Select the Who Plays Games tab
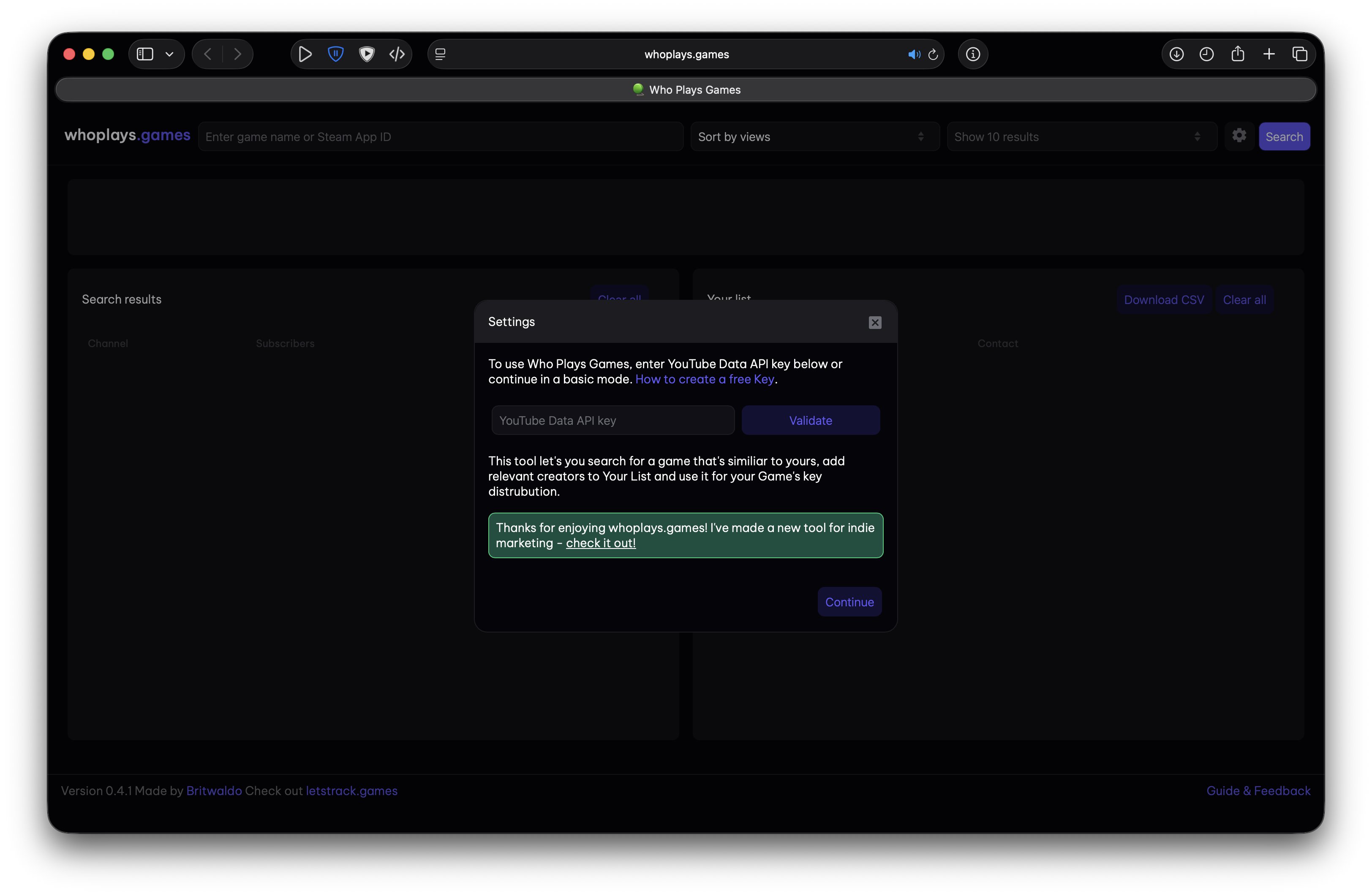 click(x=686, y=90)
